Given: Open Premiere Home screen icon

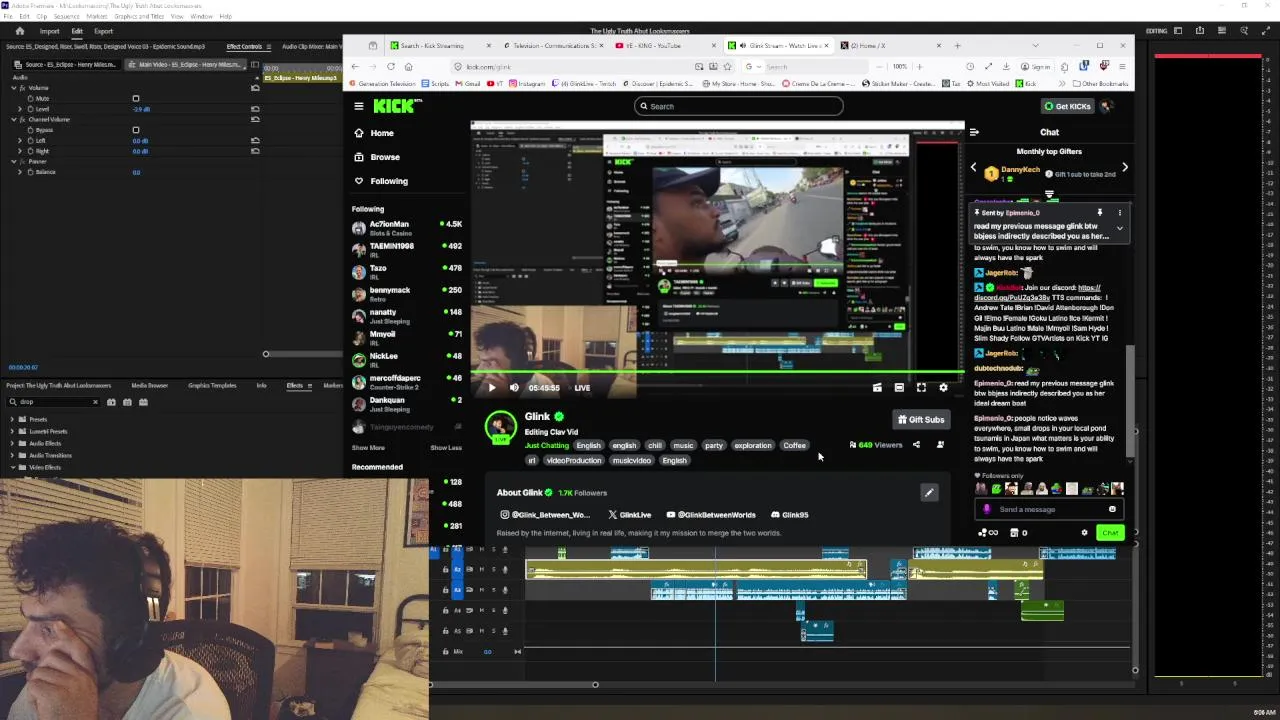Looking at the screenshot, I should point(19,31).
